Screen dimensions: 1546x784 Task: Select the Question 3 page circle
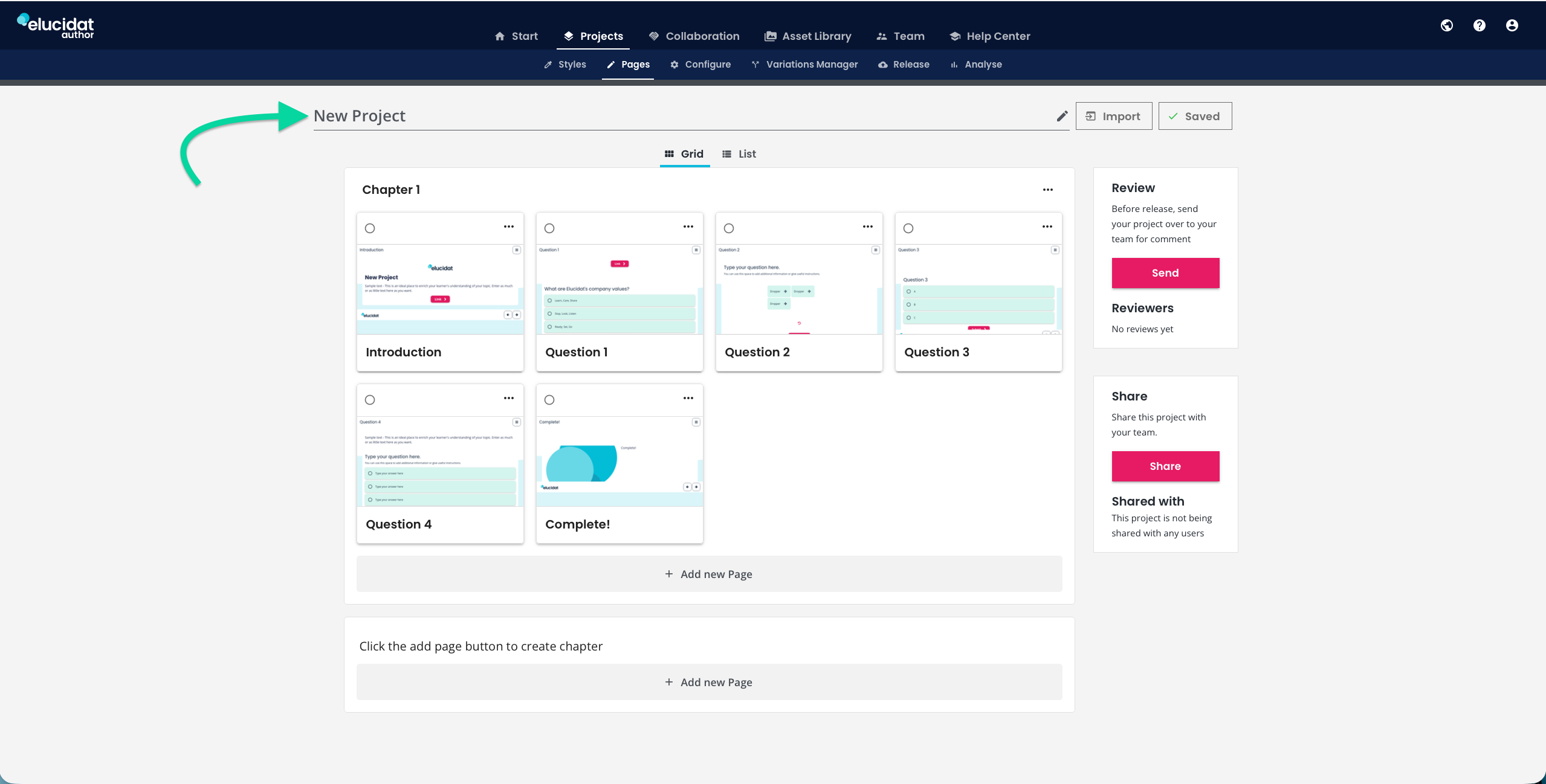[x=908, y=228]
